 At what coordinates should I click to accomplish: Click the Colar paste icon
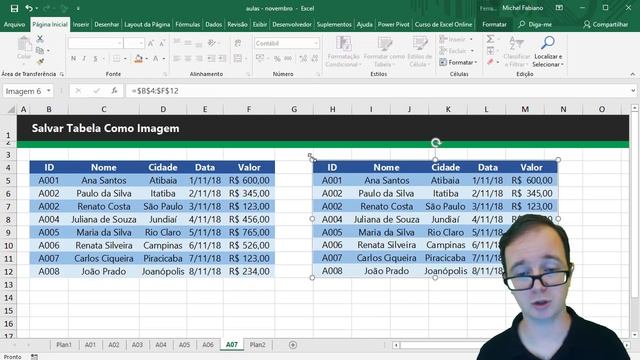click(24, 44)
